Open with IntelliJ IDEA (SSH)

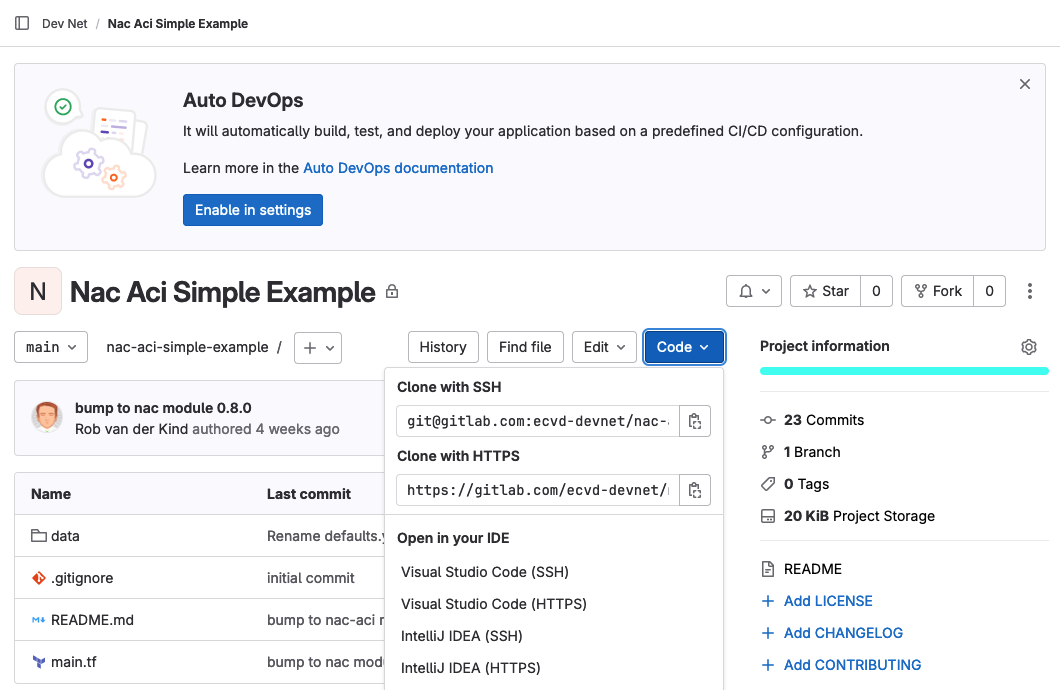click(462, 636)
